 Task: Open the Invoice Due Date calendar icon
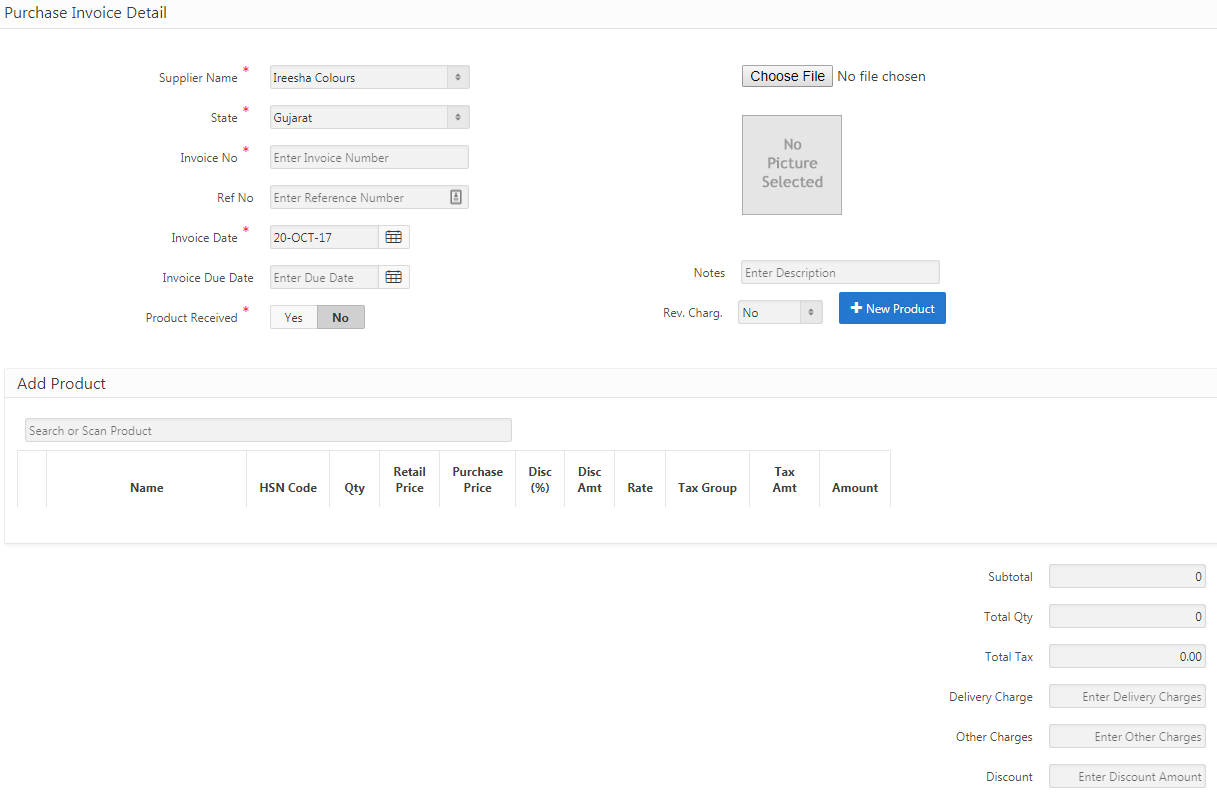click(x=394, y=277)
